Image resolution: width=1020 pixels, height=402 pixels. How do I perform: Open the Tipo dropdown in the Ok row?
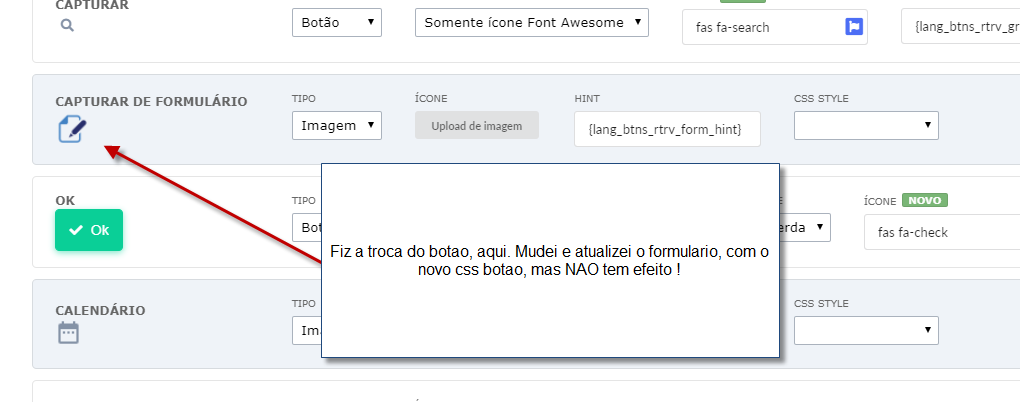coord(305,227)
